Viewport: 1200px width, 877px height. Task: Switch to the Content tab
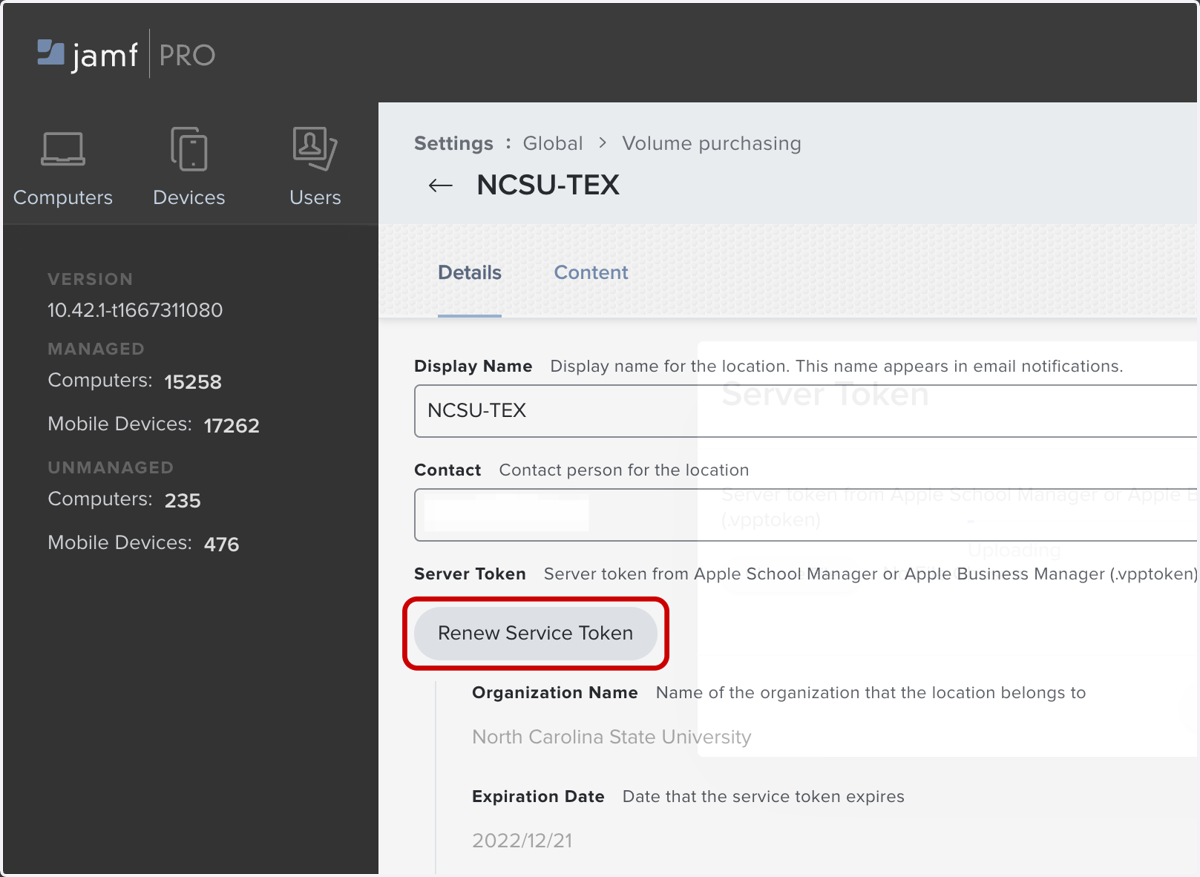591,272
